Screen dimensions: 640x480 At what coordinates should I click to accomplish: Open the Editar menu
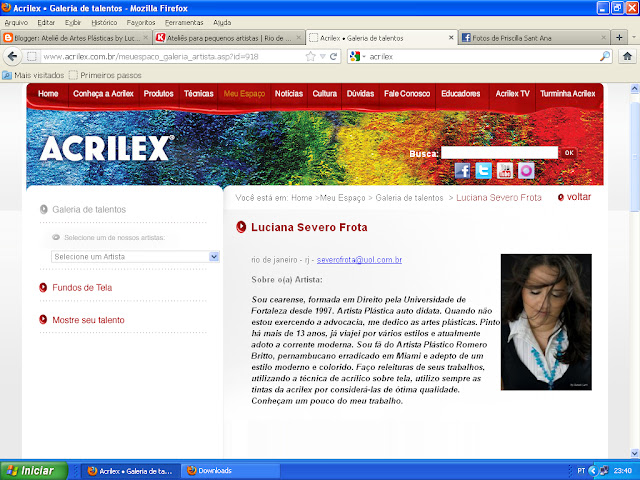[46, 22]
